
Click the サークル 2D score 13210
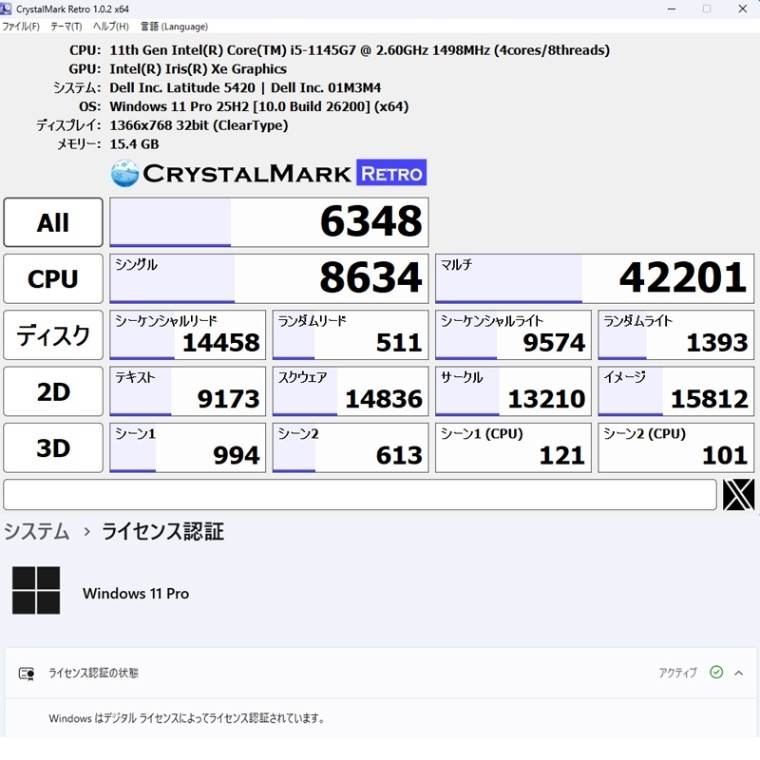(513, 391)
